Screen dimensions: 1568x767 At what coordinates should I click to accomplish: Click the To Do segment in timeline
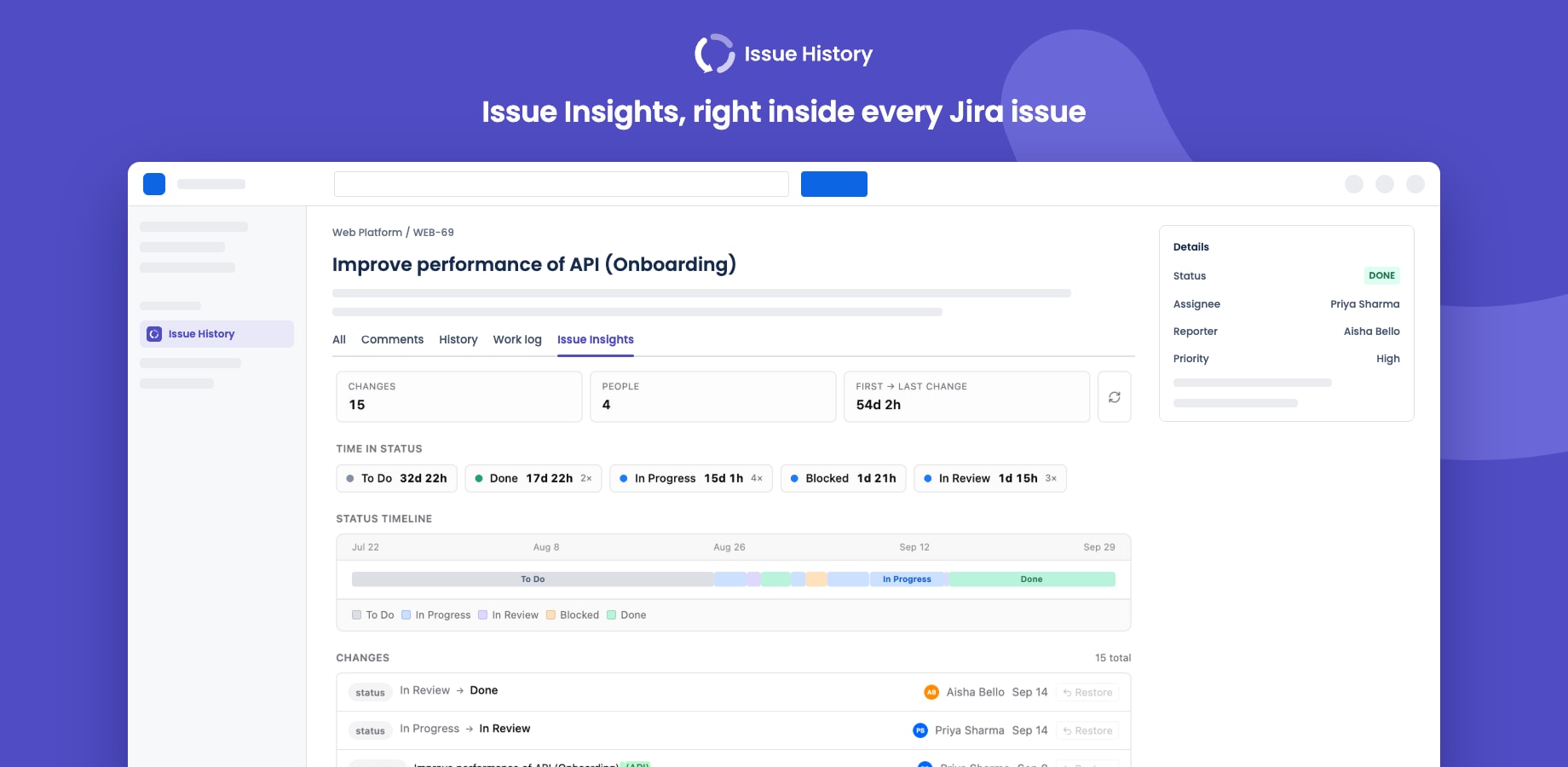pyautogui.click(x=533, y=580)
